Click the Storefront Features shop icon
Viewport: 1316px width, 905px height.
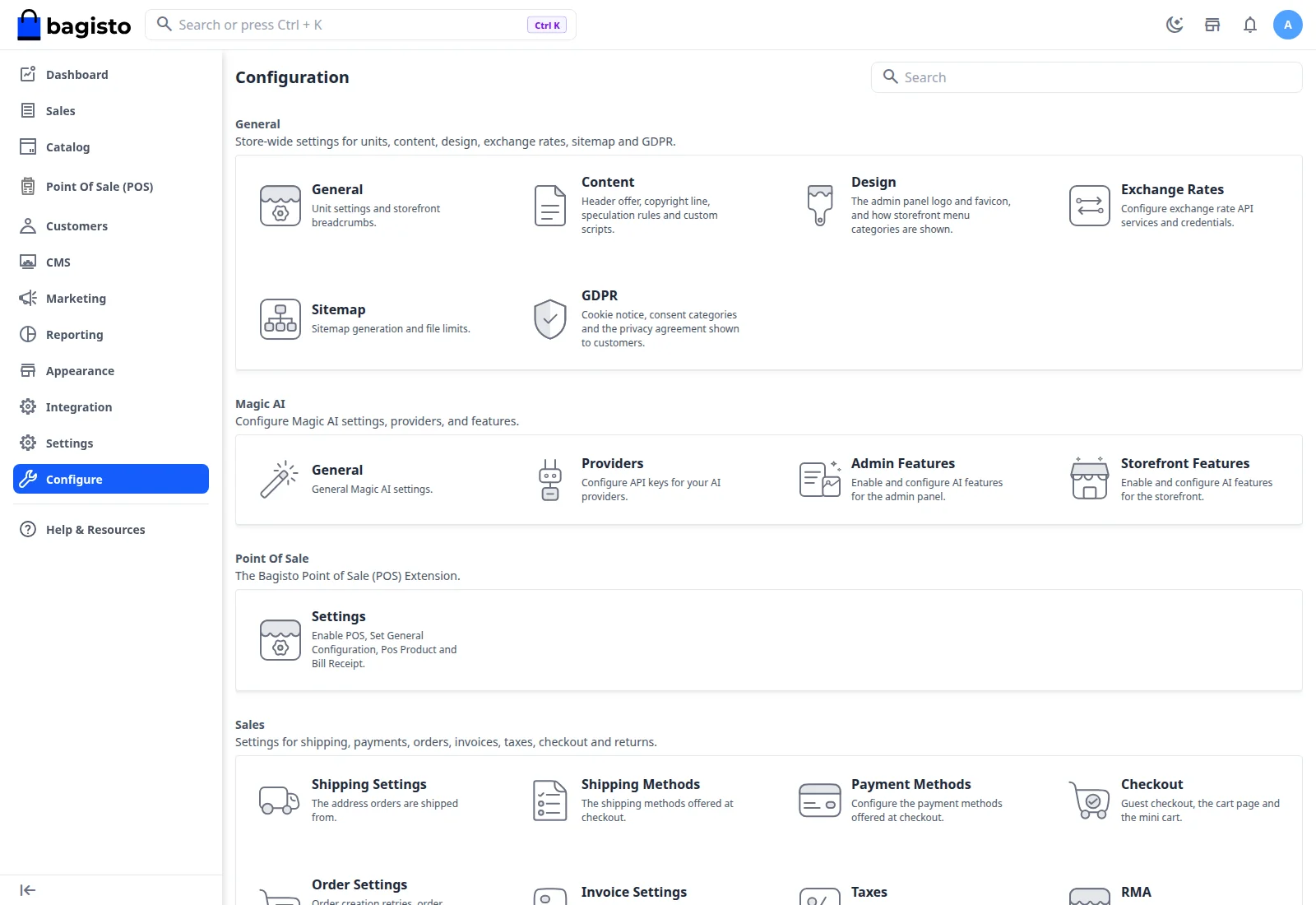point(1090,480)
